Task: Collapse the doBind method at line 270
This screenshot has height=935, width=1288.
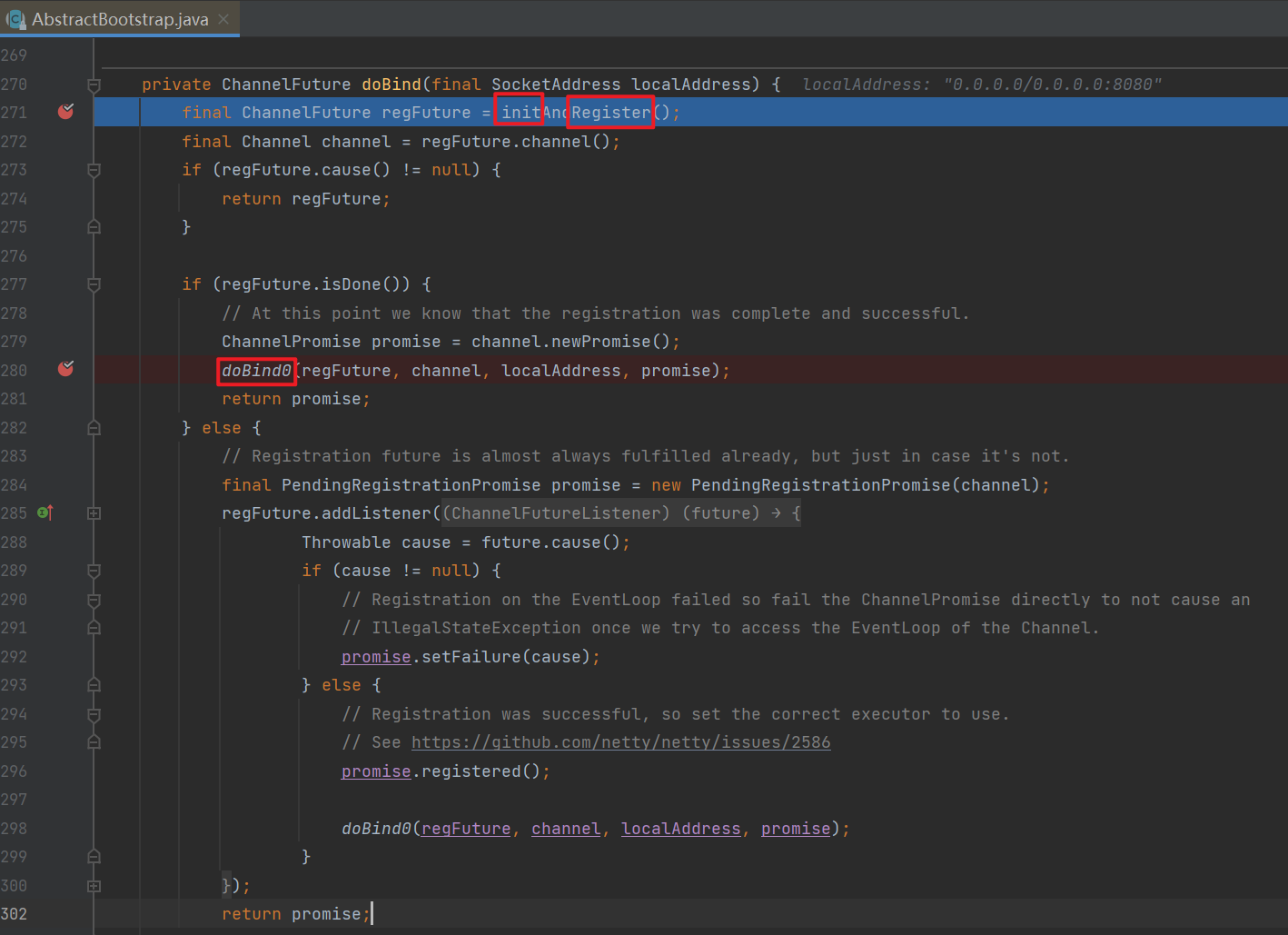Action: pyautogui.click(x=94, y=85)
